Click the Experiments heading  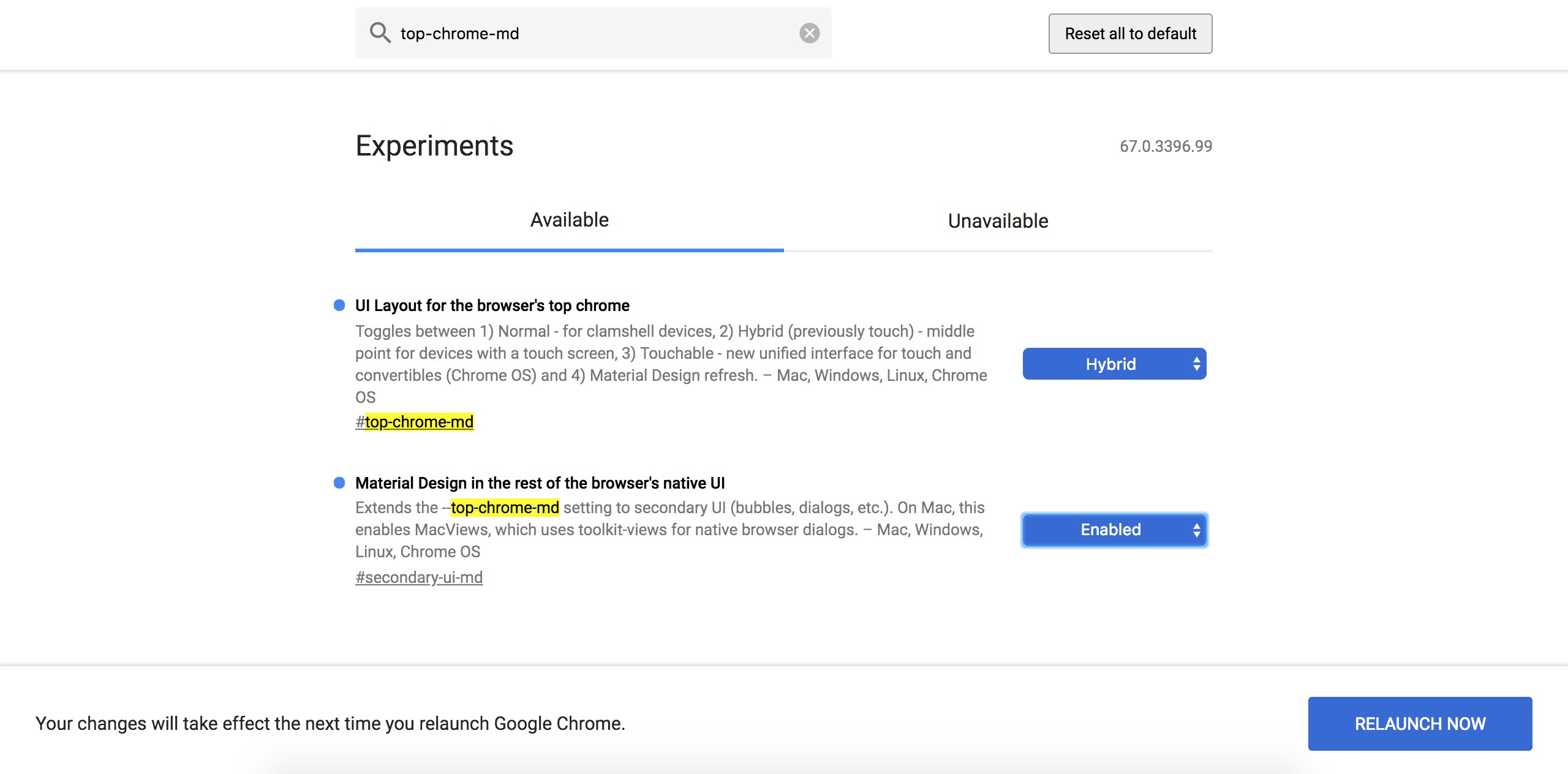(x=434, y=146)
